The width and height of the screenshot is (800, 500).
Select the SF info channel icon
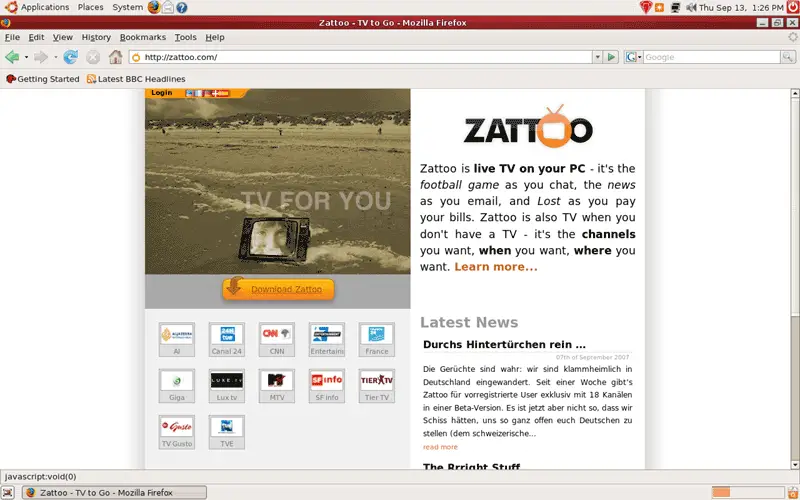click(327, 386)
